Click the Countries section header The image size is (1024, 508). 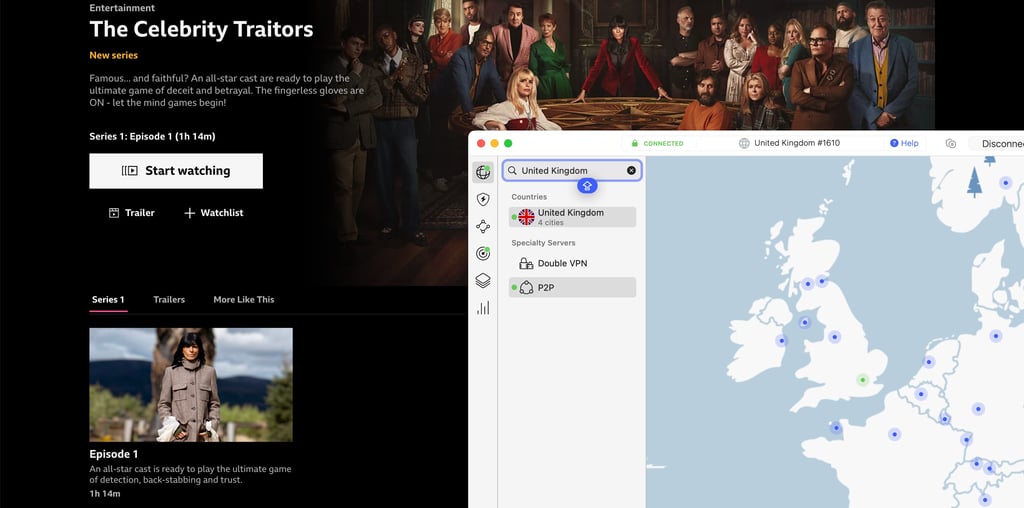(x=529, y=197)
